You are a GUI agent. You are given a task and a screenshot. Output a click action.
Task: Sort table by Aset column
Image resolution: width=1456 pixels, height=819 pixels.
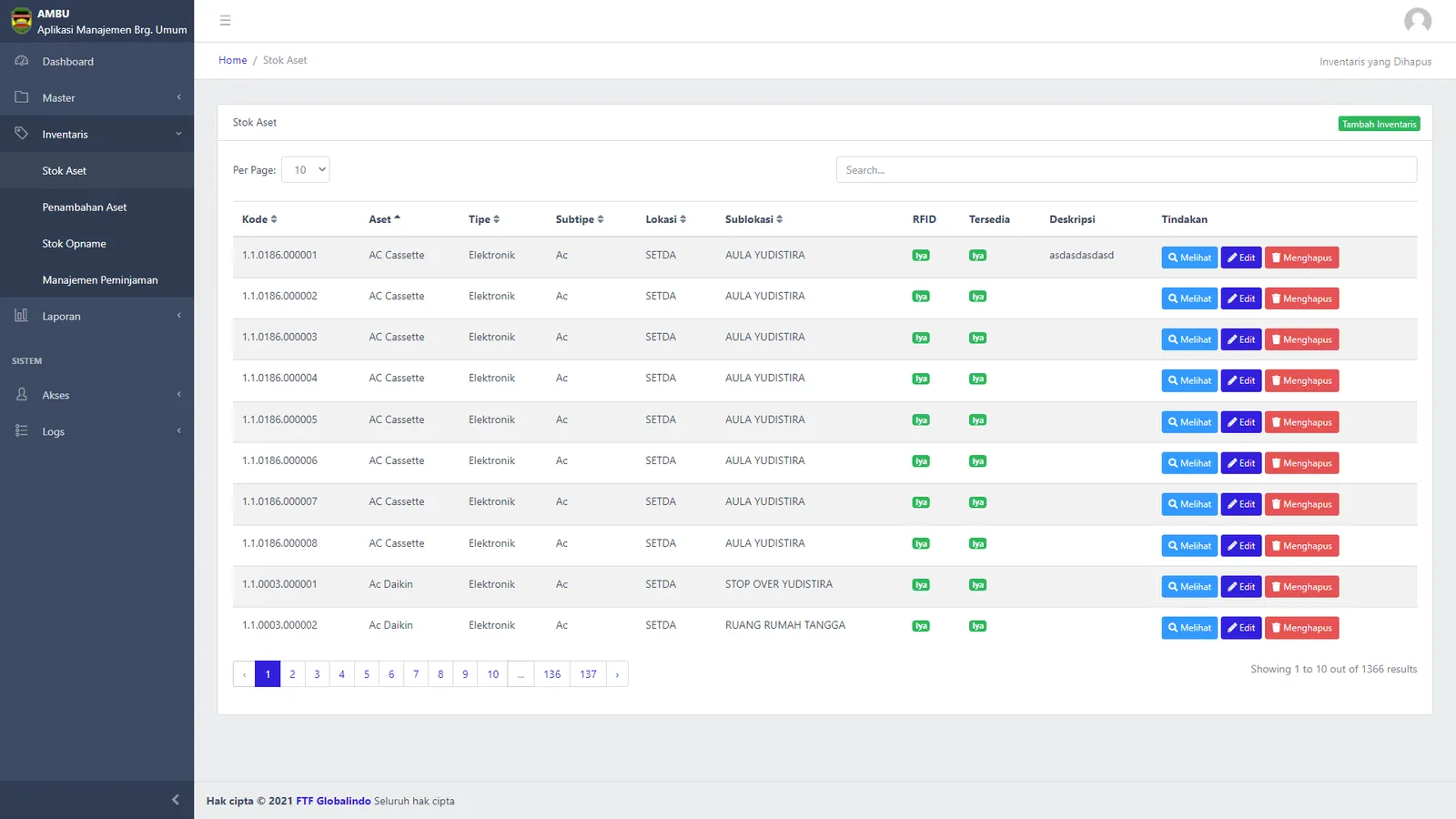(x=384, y=219)
